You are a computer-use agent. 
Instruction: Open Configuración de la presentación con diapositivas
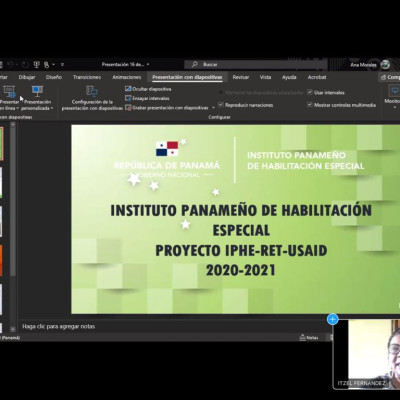click(x=92, y=98)
